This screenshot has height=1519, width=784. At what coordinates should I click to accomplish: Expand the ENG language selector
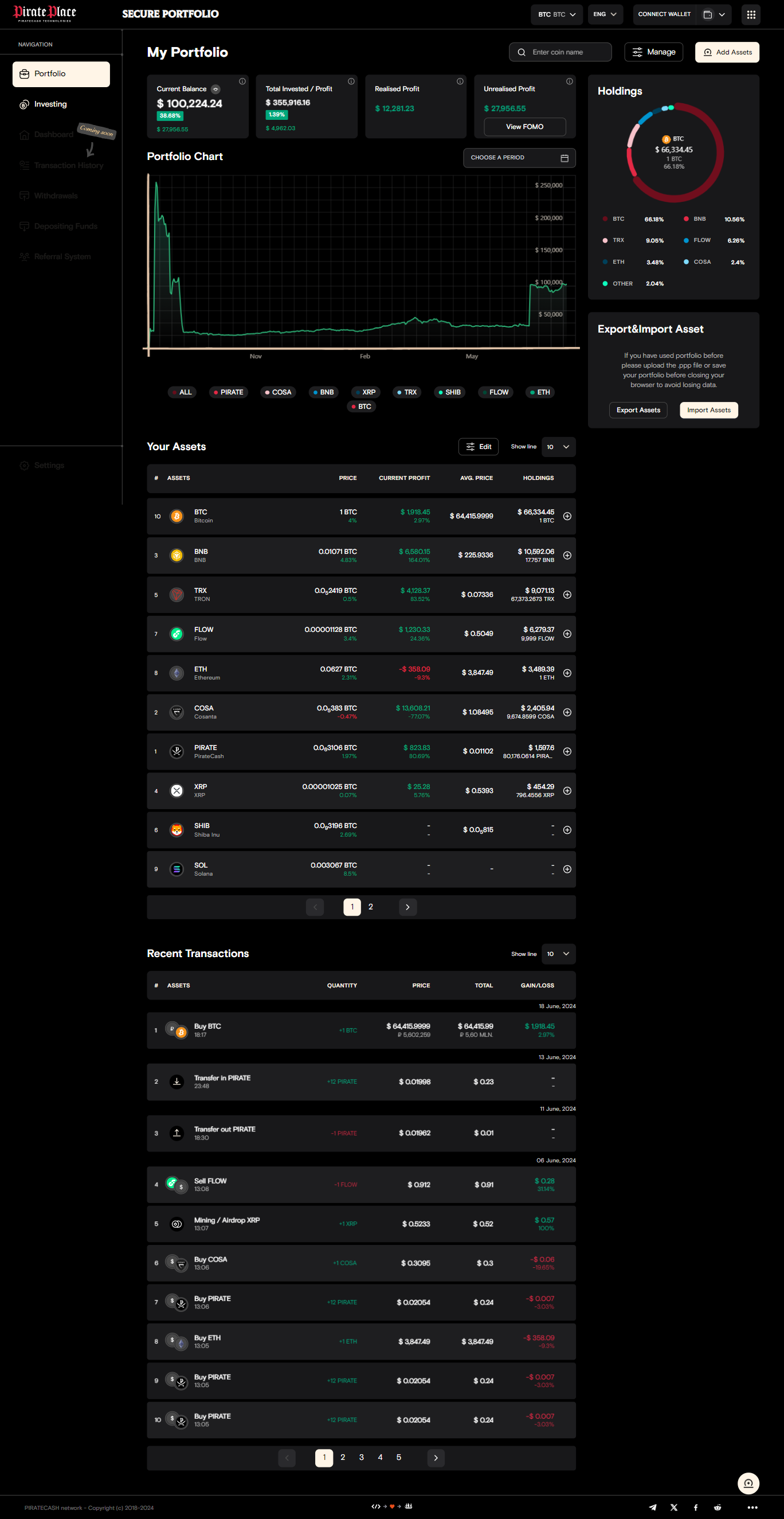pos(605,15)
